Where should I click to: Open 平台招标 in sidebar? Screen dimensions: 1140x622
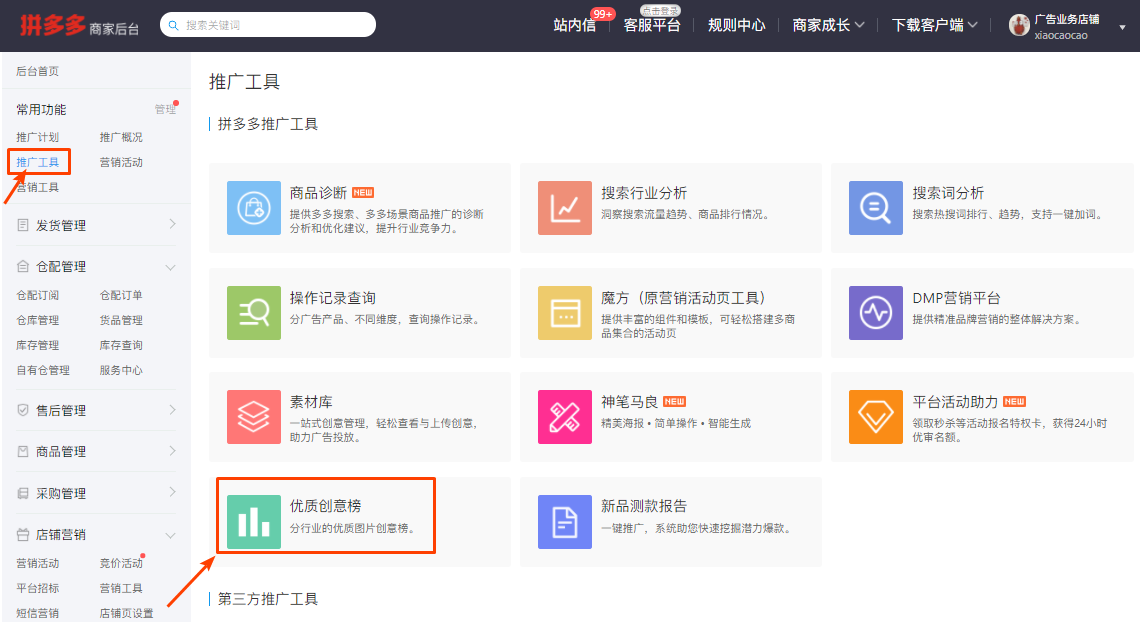tap(38, 588)
